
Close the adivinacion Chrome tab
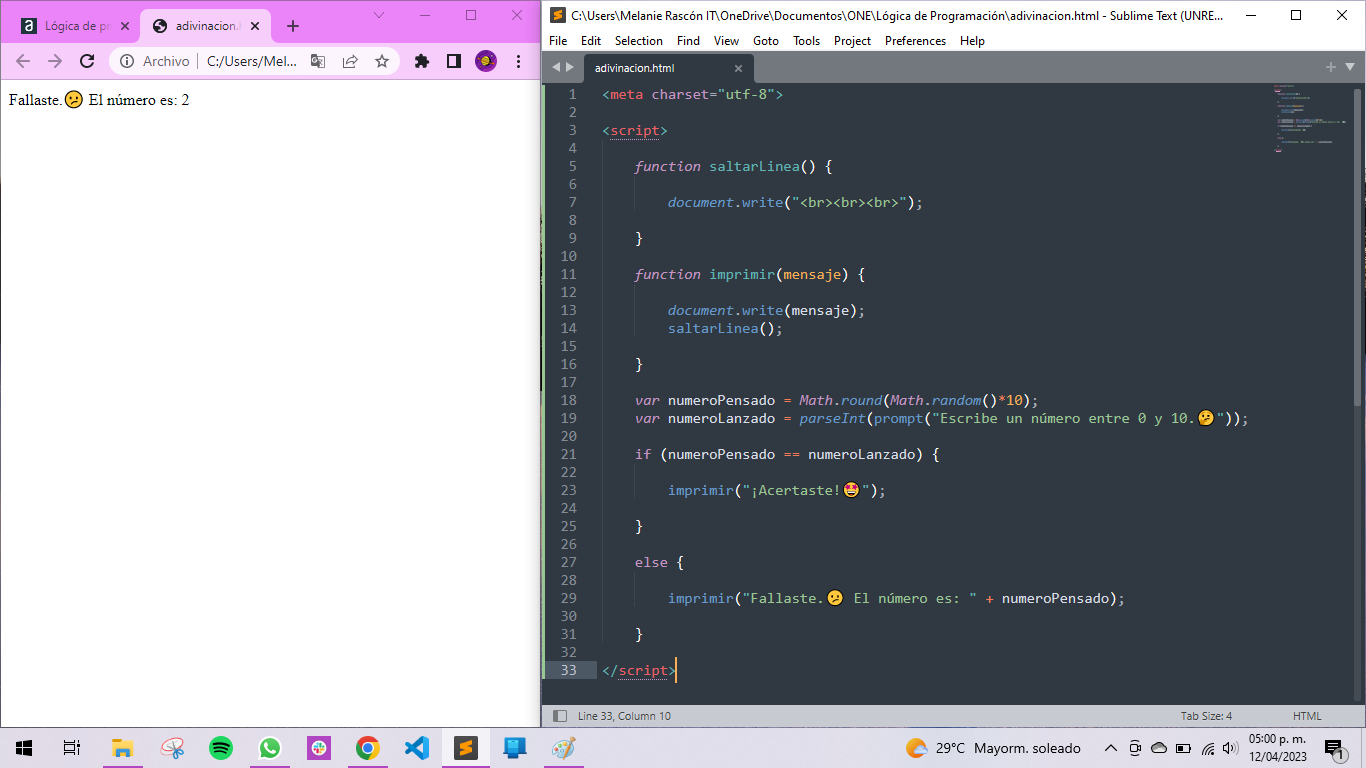tap(255, 26)
